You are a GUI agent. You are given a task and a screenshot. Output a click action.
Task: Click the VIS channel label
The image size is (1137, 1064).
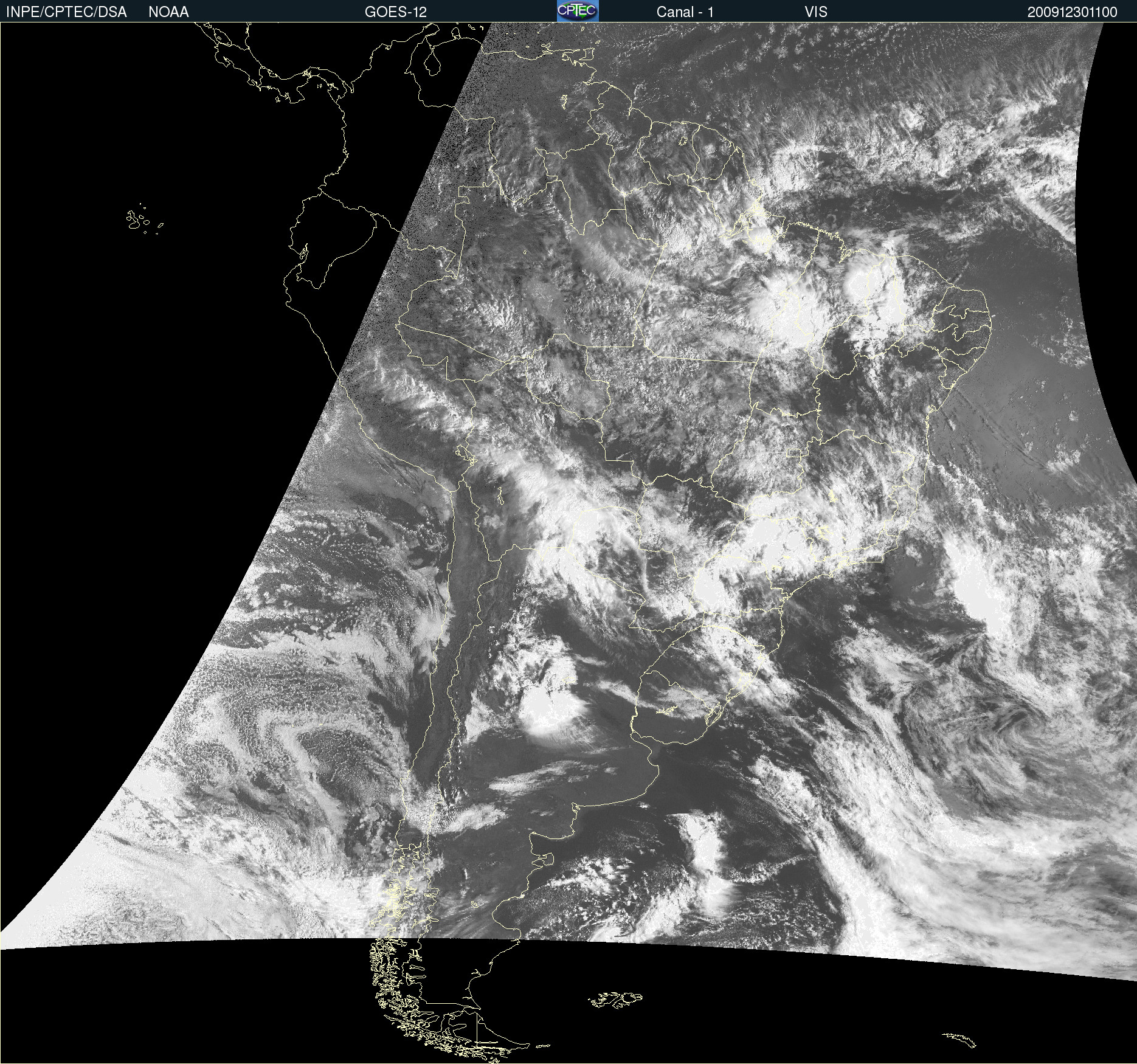[816, 12]
